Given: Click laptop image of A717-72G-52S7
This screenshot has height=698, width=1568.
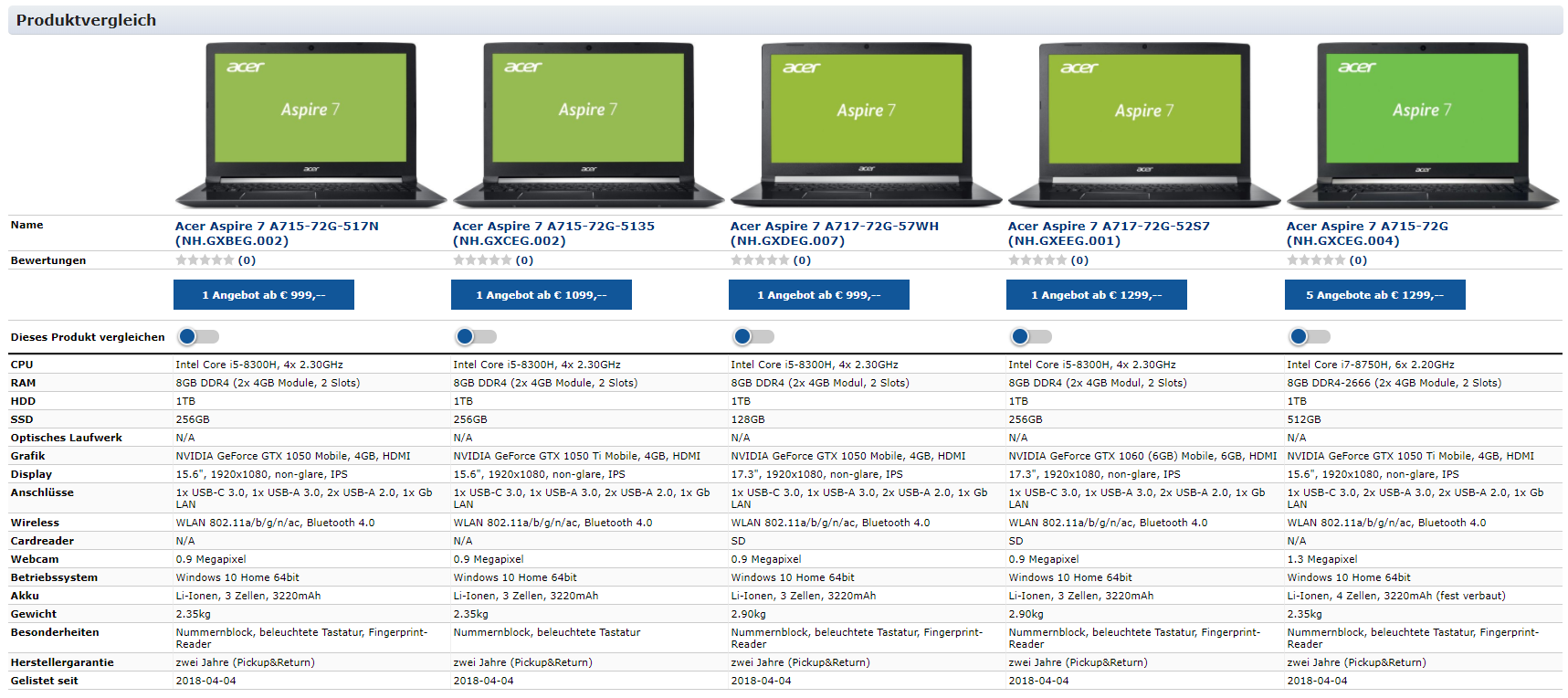Looking at the screenshot, I should tap(1143, 125).
